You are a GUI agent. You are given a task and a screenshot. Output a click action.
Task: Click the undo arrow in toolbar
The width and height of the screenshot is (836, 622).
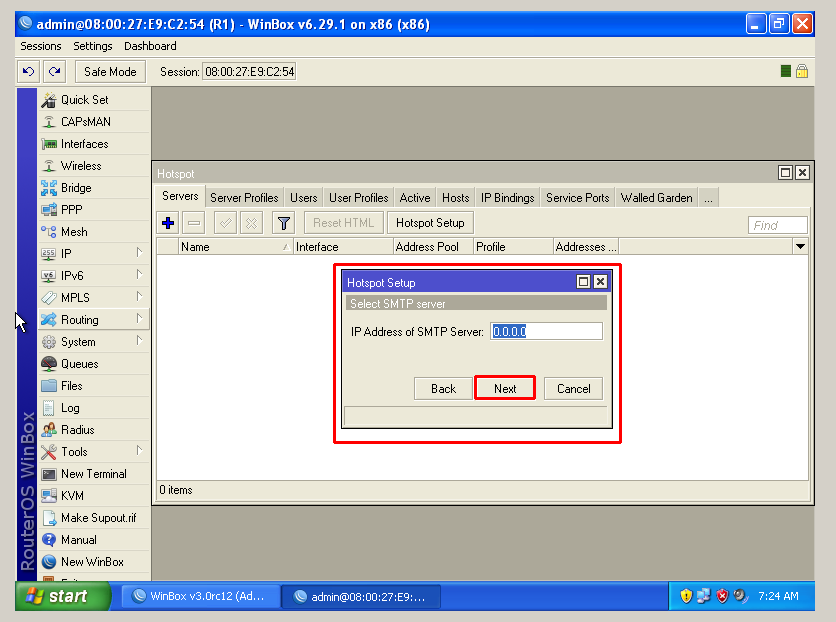[28, 71]
